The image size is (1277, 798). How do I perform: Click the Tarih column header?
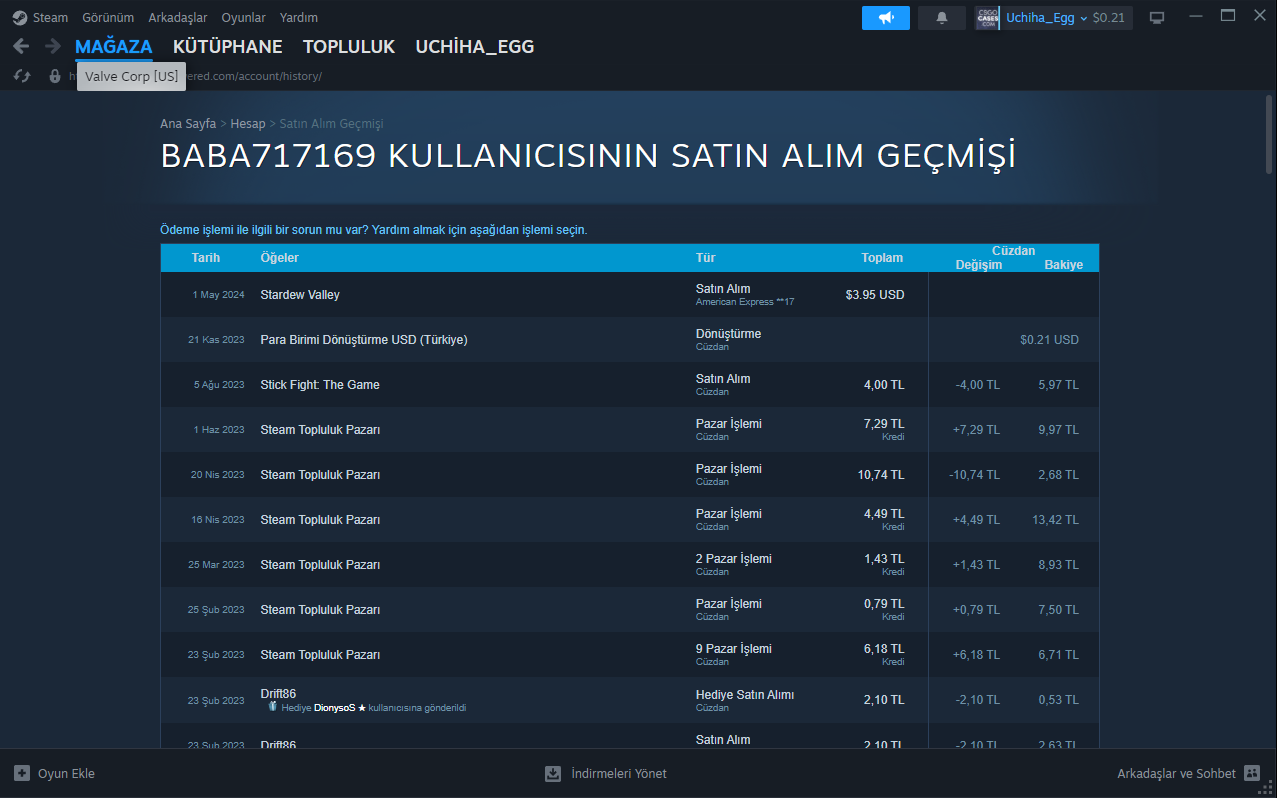click(206, 258)
